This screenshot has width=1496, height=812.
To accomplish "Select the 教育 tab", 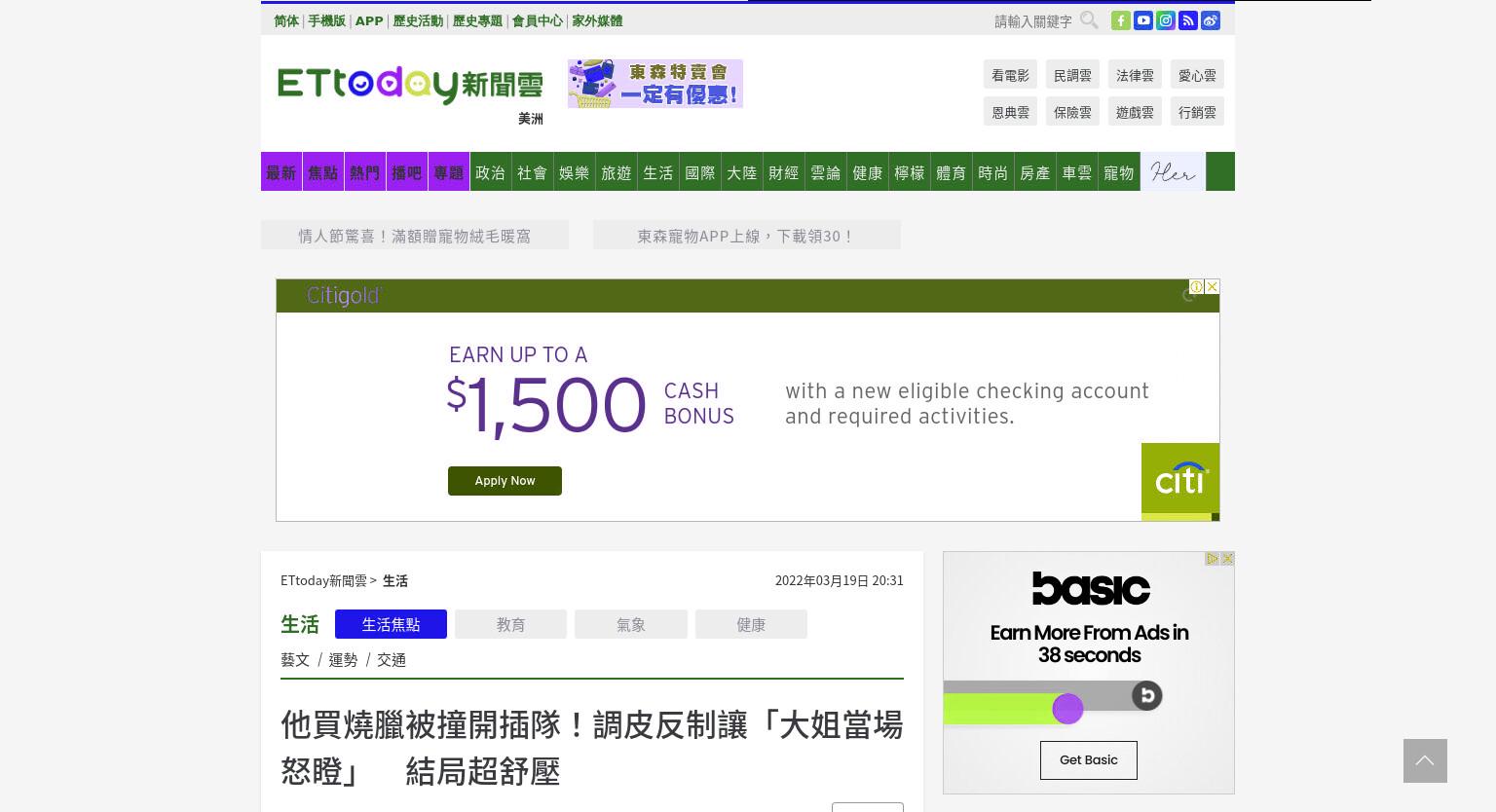I will (510, 624).
